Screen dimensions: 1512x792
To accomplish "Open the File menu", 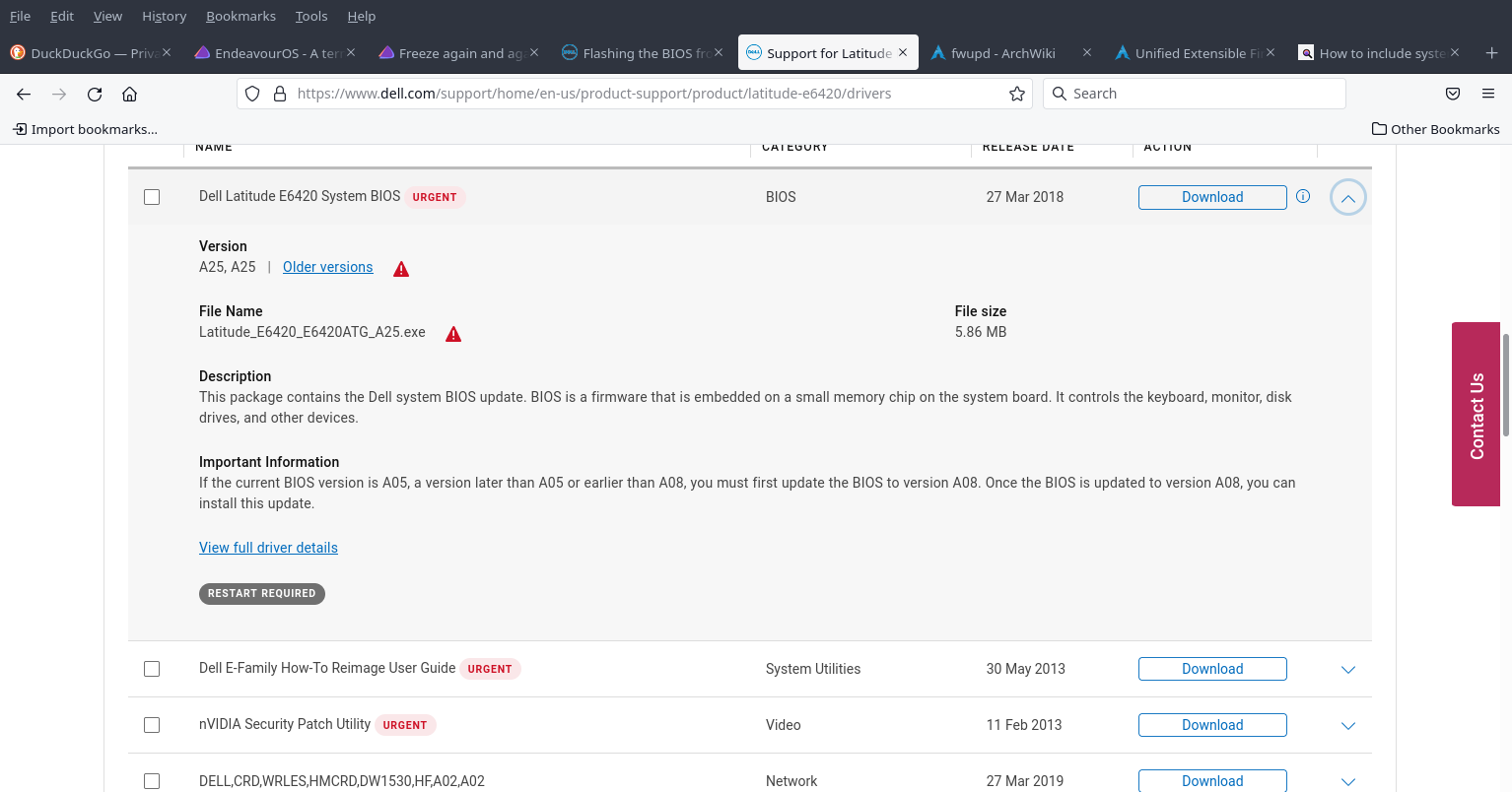I will 20,16.
